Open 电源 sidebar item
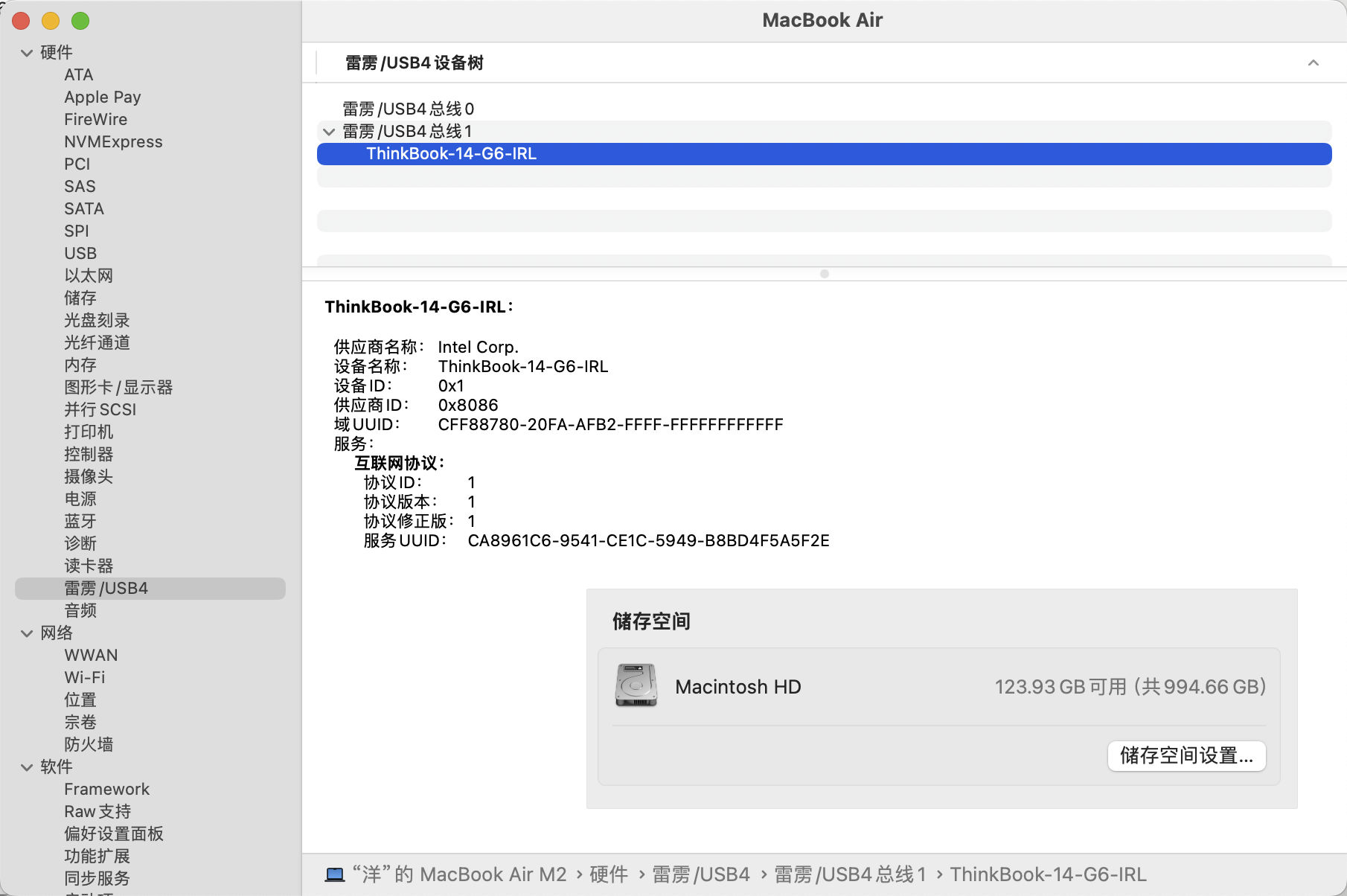This screenshot has height=896, width=1347. [x=80, y=499]
